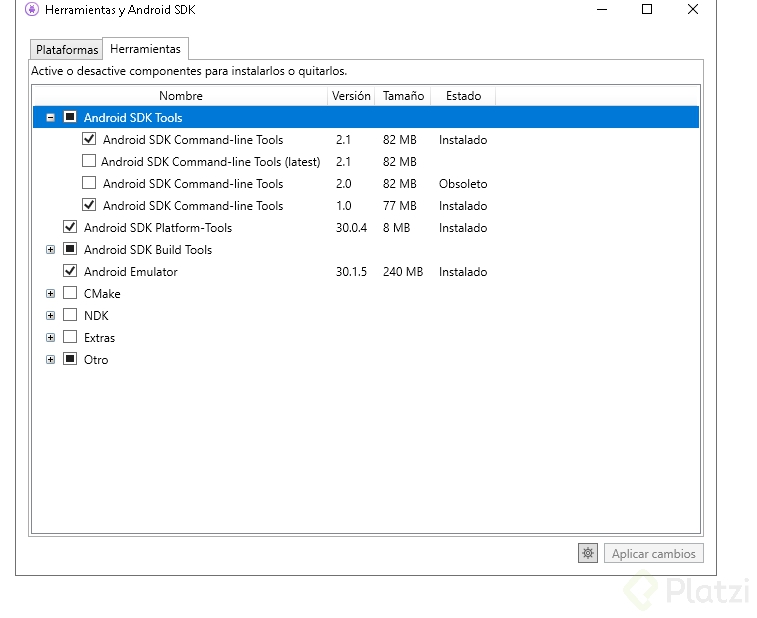757x618 pixels.
Task: Select the NDK row label
Action: click(96, 316)
